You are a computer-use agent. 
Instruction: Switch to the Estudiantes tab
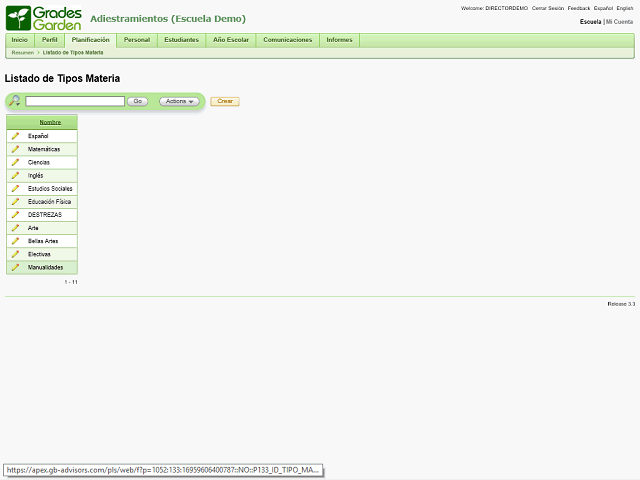(181, 40)
